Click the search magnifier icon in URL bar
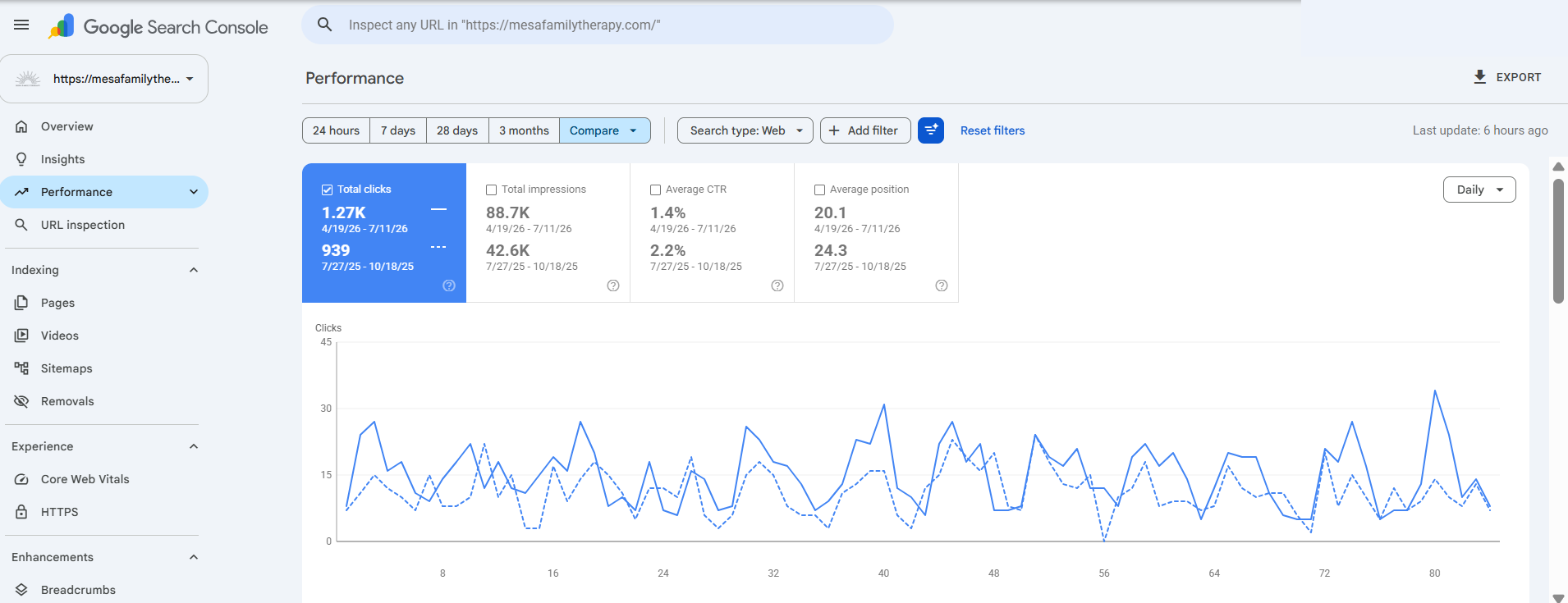Image resolution: width=1568 pixels, height=603 pixels. pos(325,25)
